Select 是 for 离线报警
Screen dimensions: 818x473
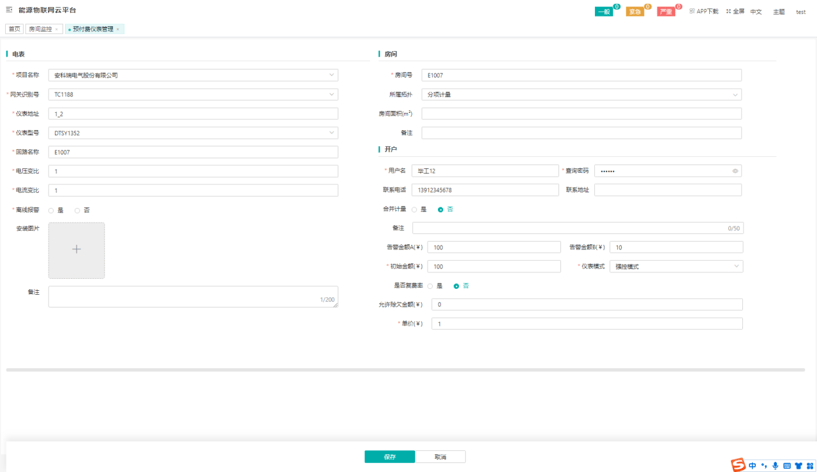51,211
